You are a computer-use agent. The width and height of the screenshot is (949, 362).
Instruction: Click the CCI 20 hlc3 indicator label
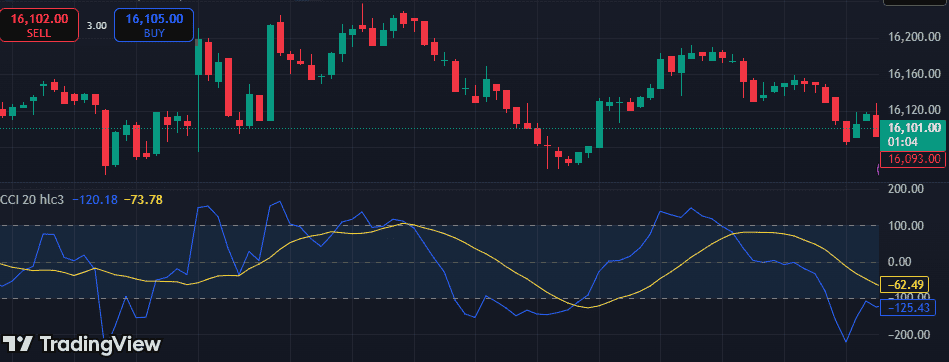pos(31,199)
